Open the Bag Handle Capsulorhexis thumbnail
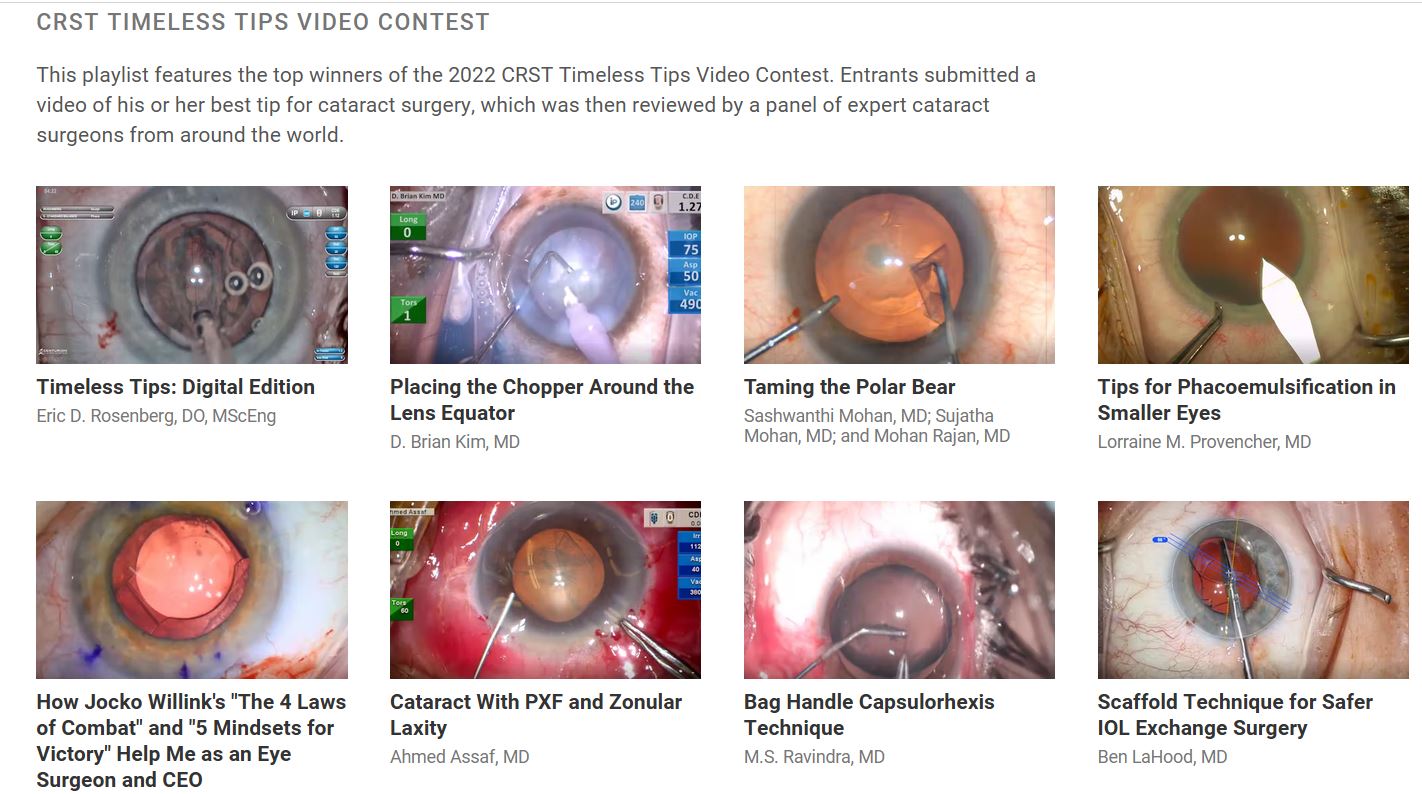The height and width of the screenshot is (794, 1422). [x=899, y=590]
